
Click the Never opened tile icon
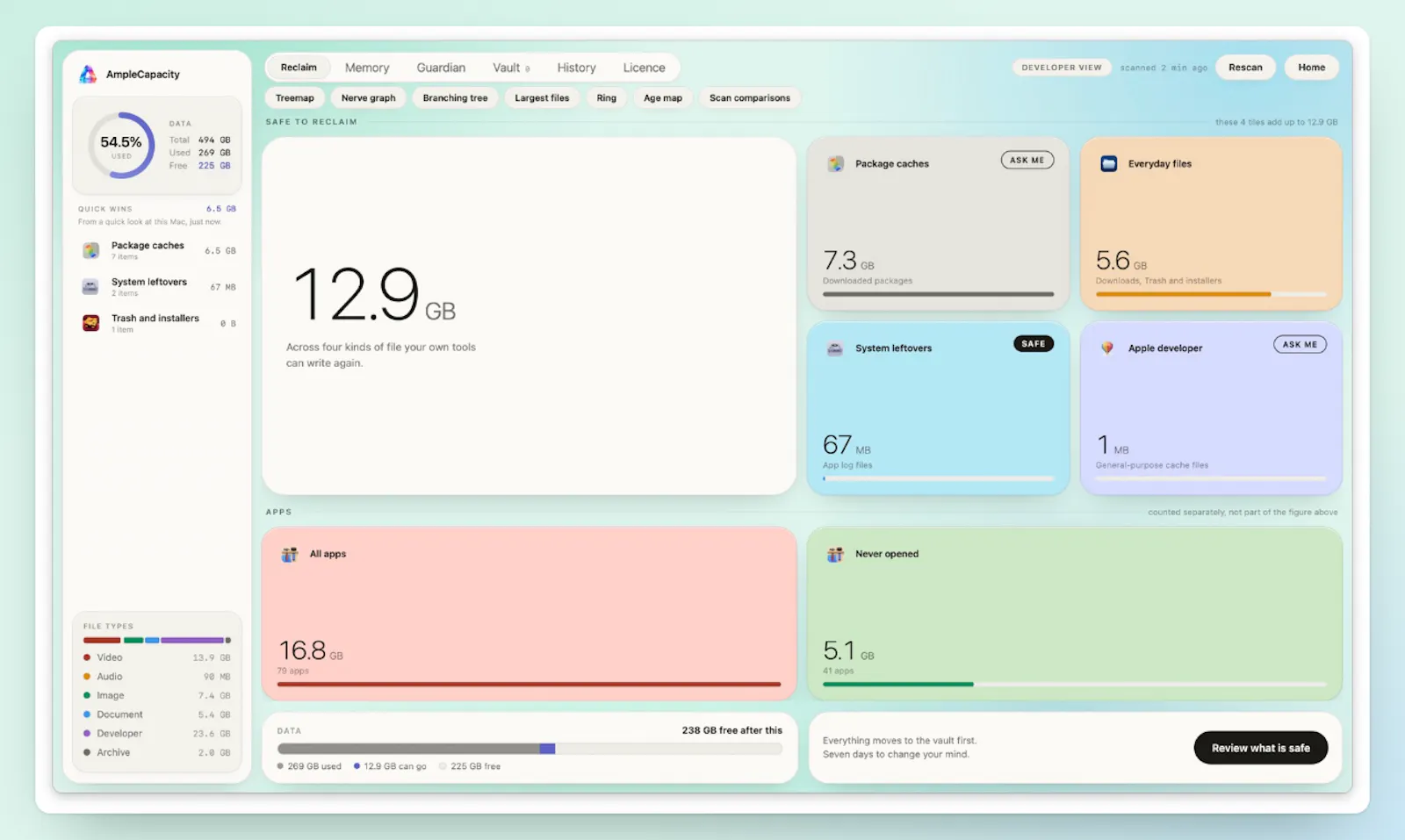[x=836, y=555]
